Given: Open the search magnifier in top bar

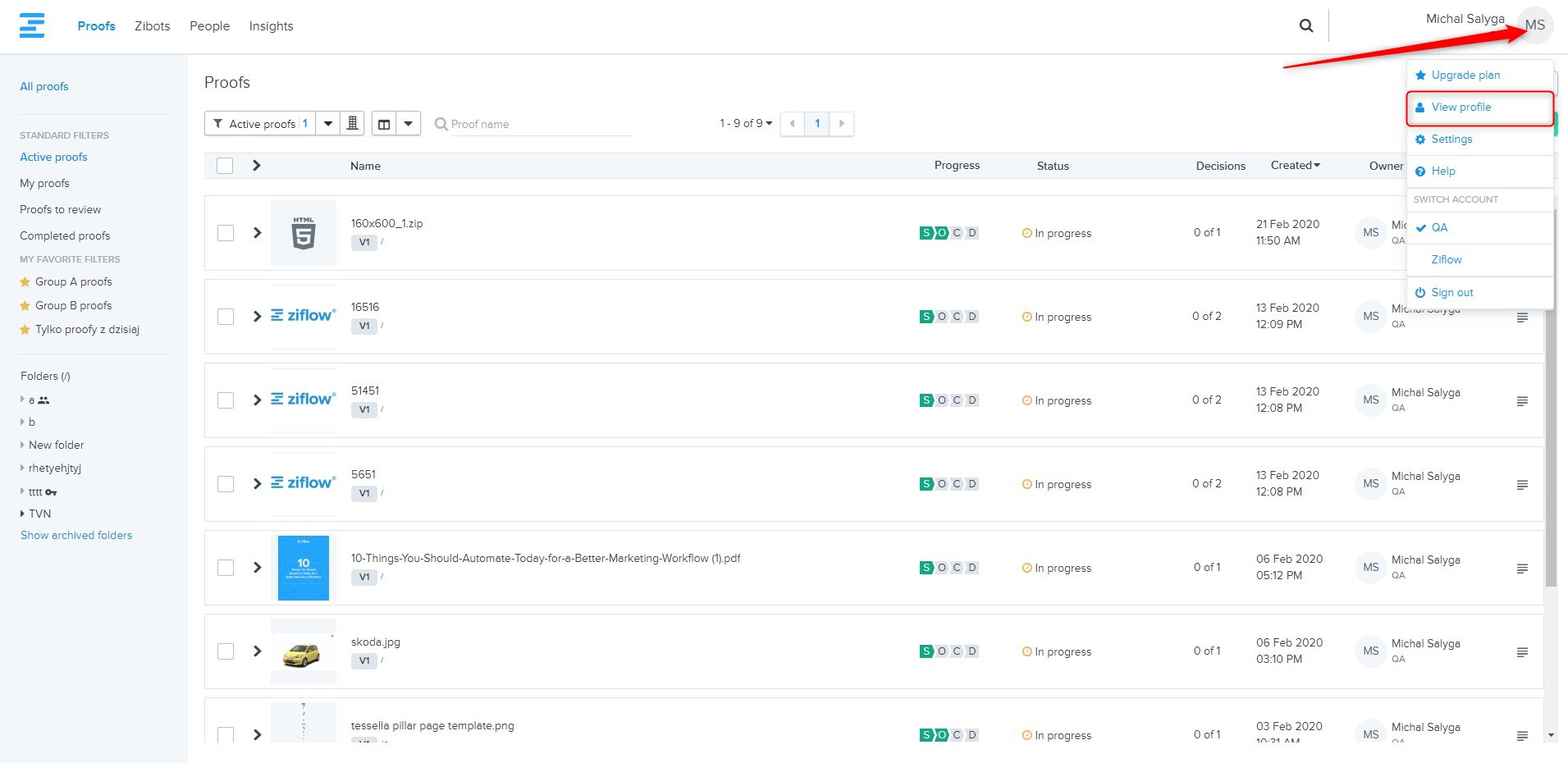Looking at the screenshot, I should [1306, 26].
